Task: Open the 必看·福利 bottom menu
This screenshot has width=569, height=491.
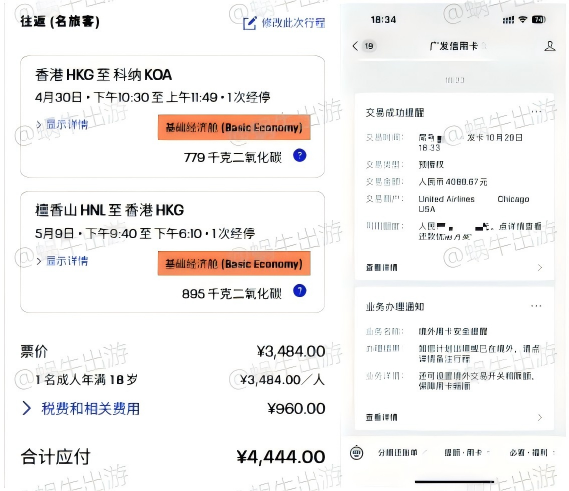Action: tap(528, 453)
